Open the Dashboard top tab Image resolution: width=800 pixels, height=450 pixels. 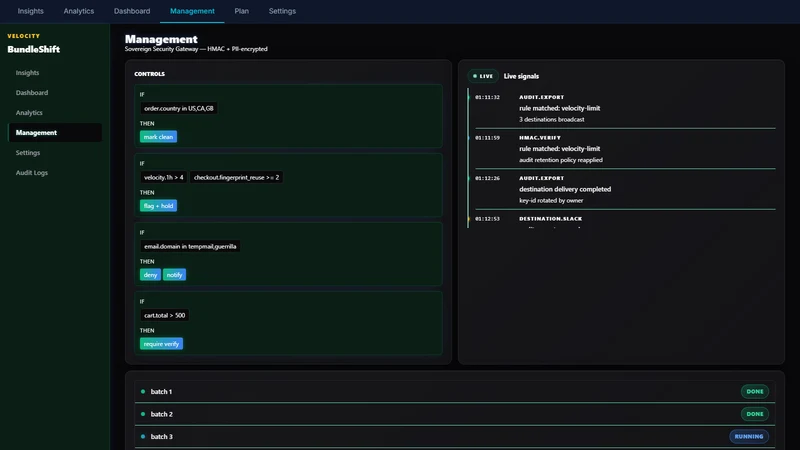pyautogui.click(x=132, y=11)
